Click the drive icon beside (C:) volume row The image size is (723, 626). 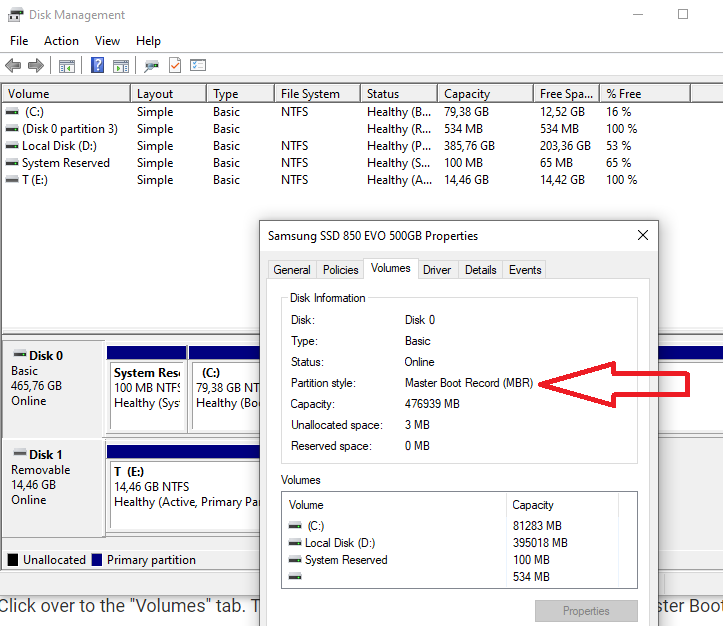coord(12,112)
